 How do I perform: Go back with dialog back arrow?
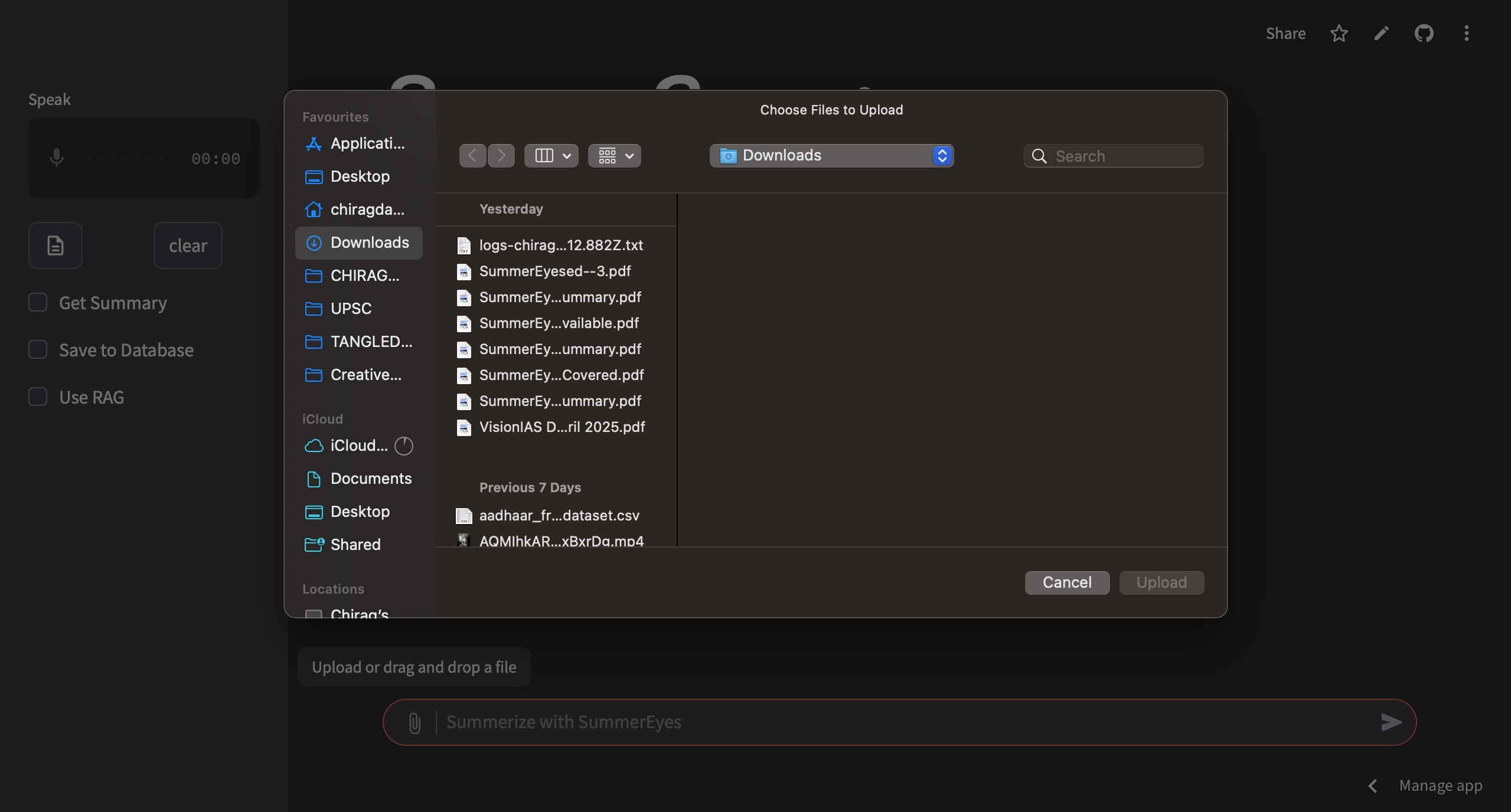click(472, 156)
